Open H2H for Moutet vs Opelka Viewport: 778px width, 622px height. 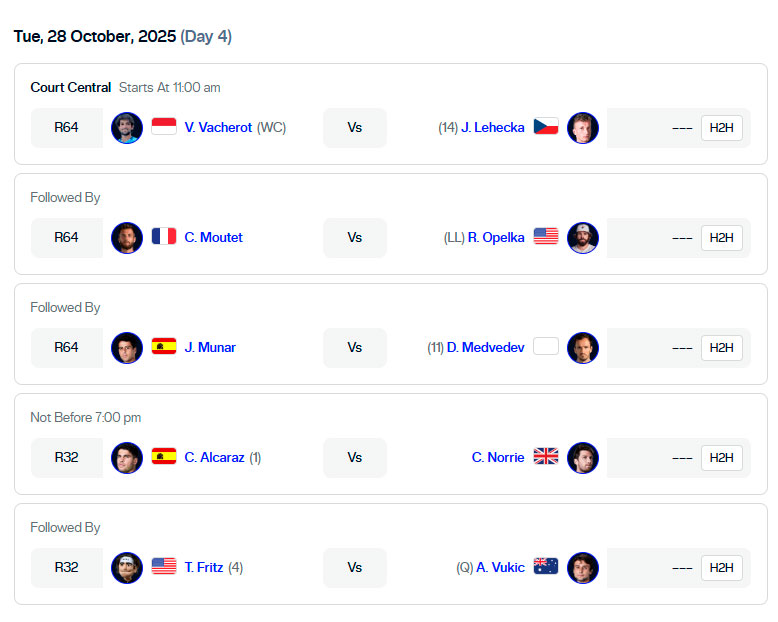[721, 237]
